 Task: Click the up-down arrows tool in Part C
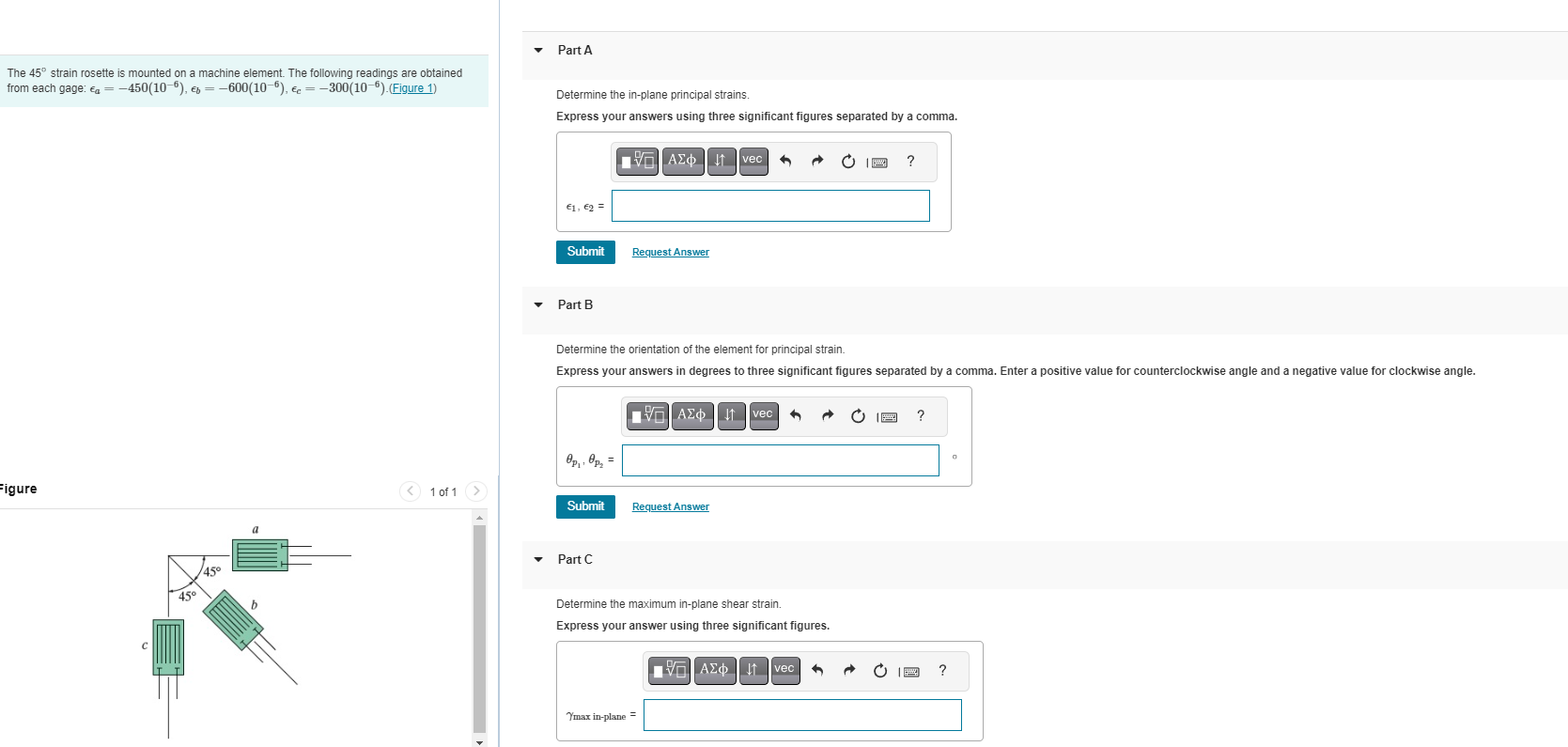point(753,670)
